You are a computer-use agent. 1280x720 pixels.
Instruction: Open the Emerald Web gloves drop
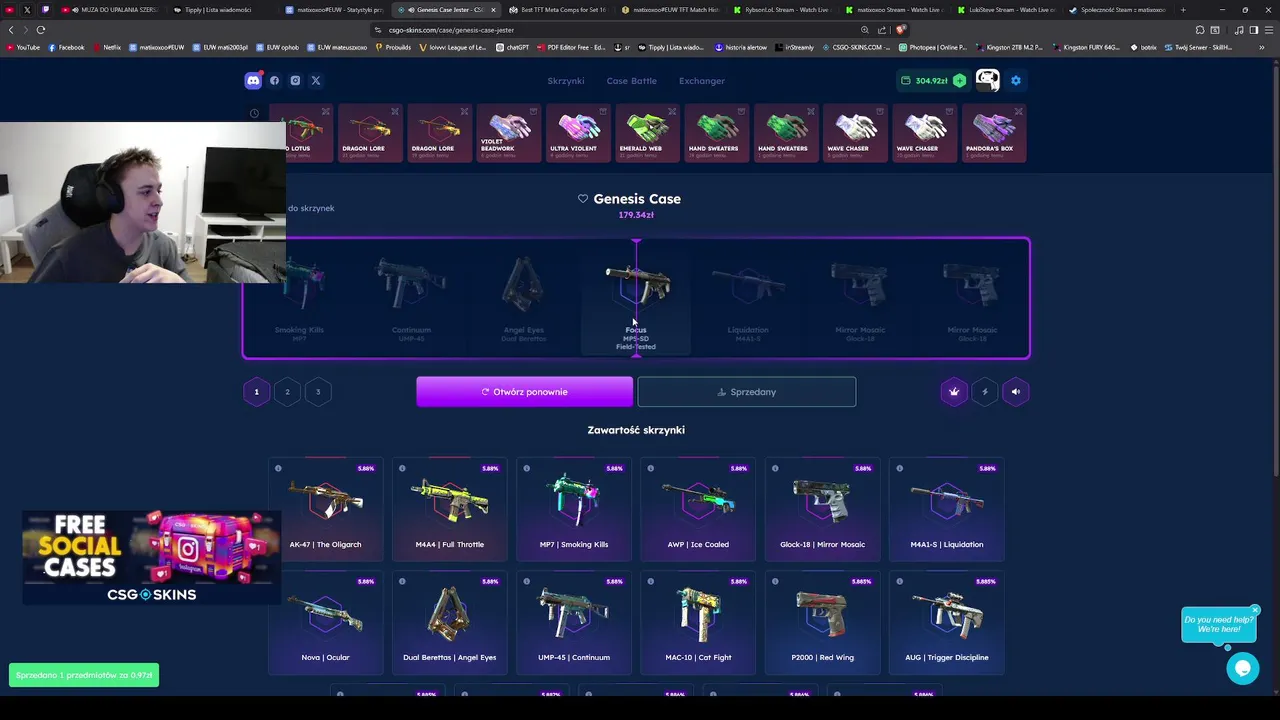pos(647,133)
